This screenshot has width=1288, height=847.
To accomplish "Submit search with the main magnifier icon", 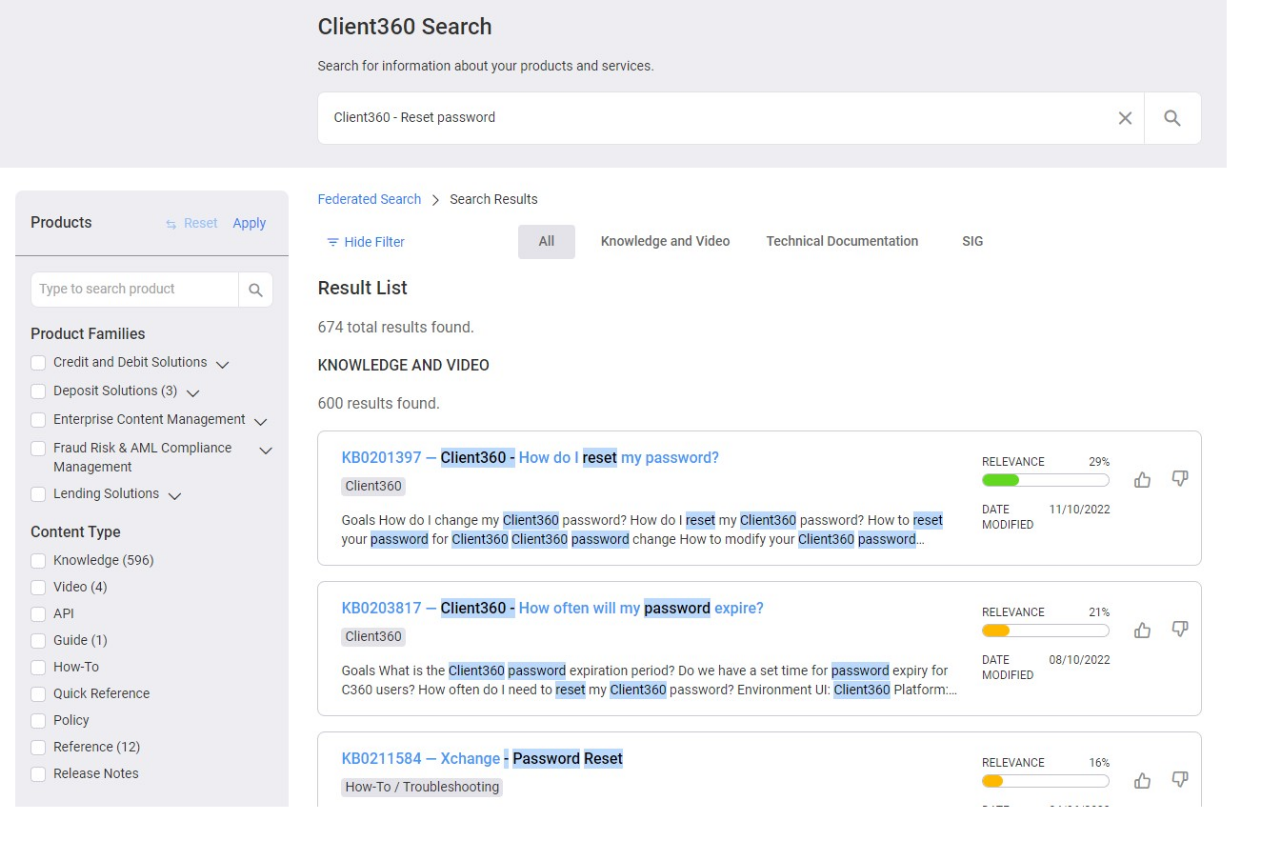I will (1173, 118).
